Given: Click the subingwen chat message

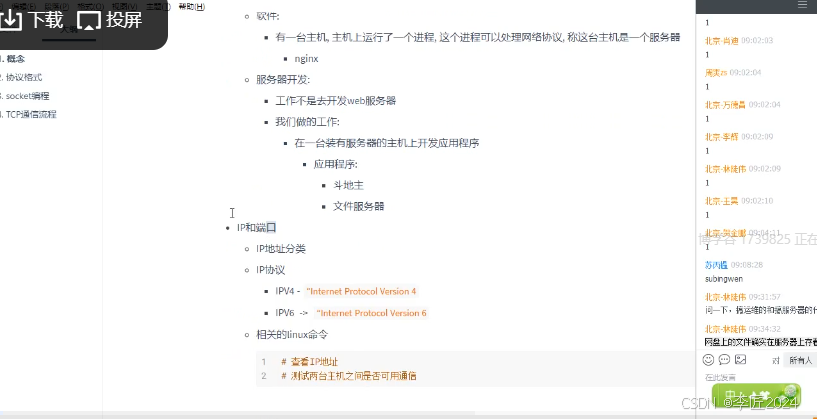Looking at the screenshot, I should click(724, 279).
